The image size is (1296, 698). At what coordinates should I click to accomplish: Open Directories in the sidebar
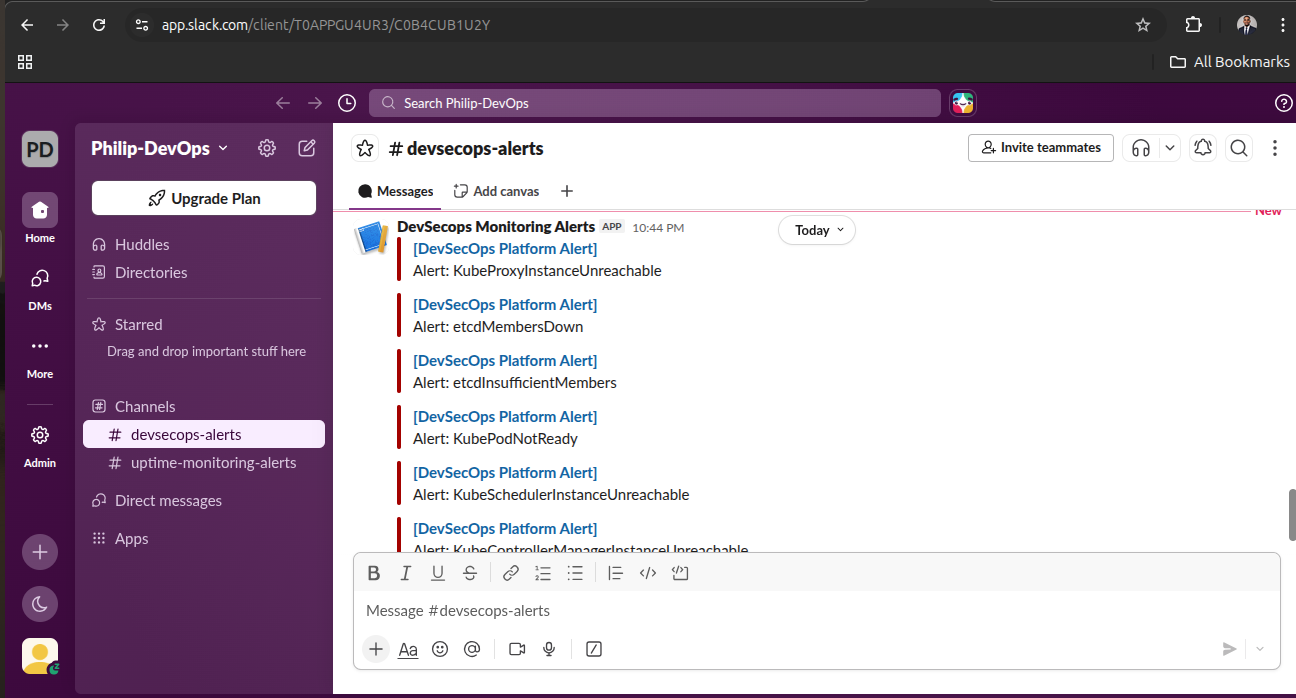[x=151, y=272]
